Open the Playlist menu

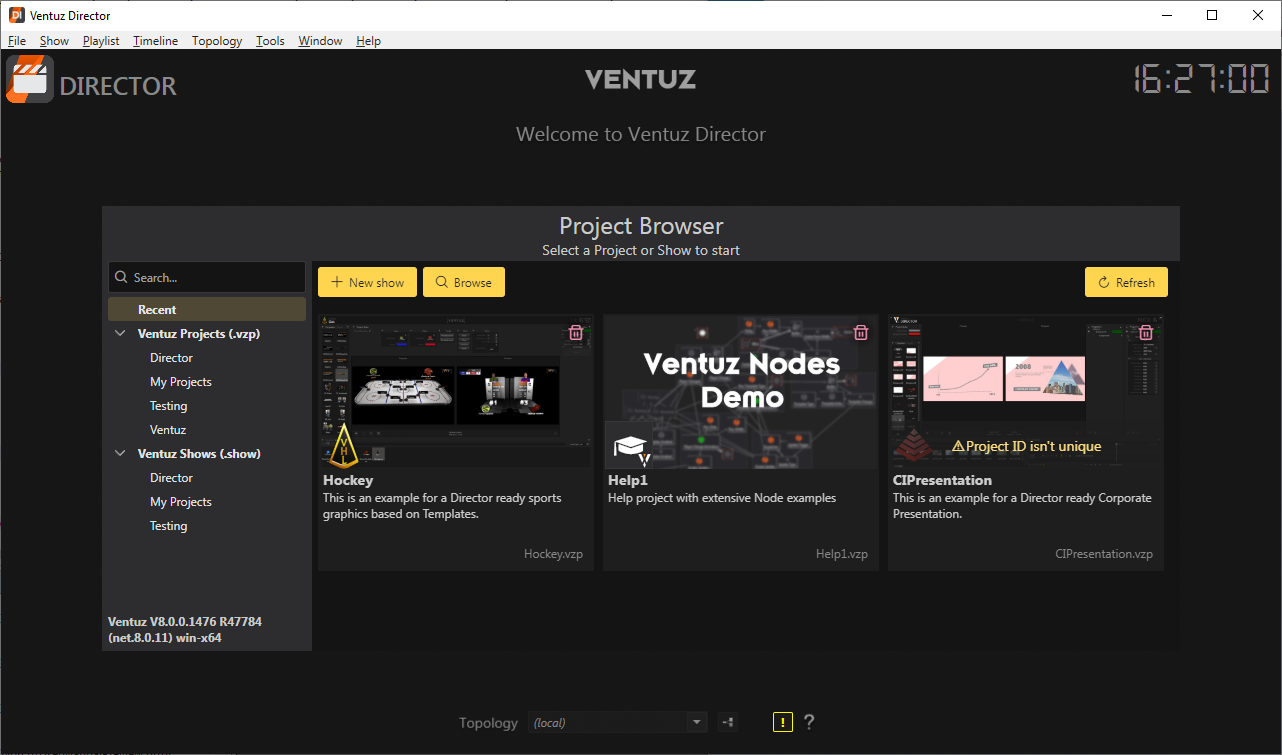pos(101,41)
